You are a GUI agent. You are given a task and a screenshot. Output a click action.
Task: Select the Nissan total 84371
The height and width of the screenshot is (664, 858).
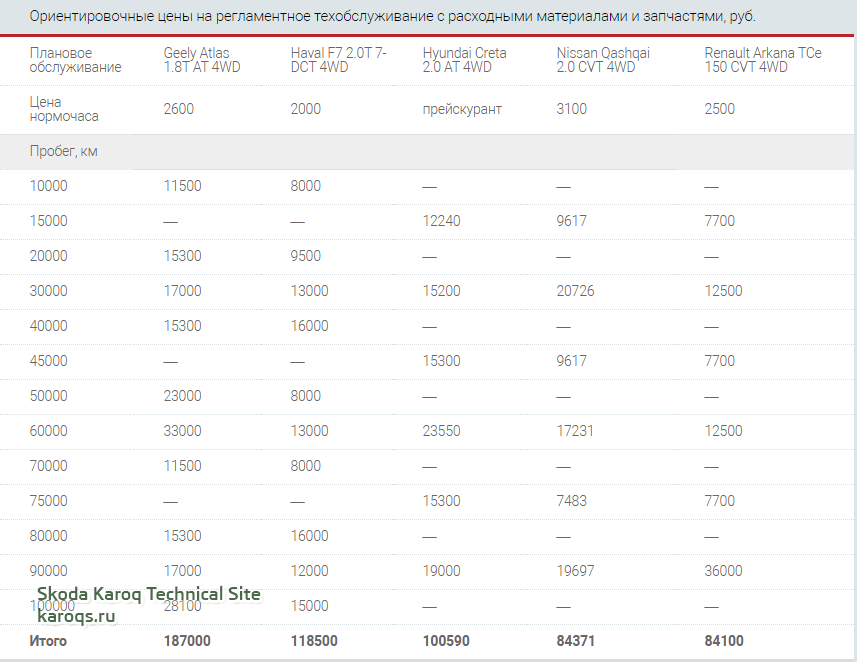tap(576, 642)
